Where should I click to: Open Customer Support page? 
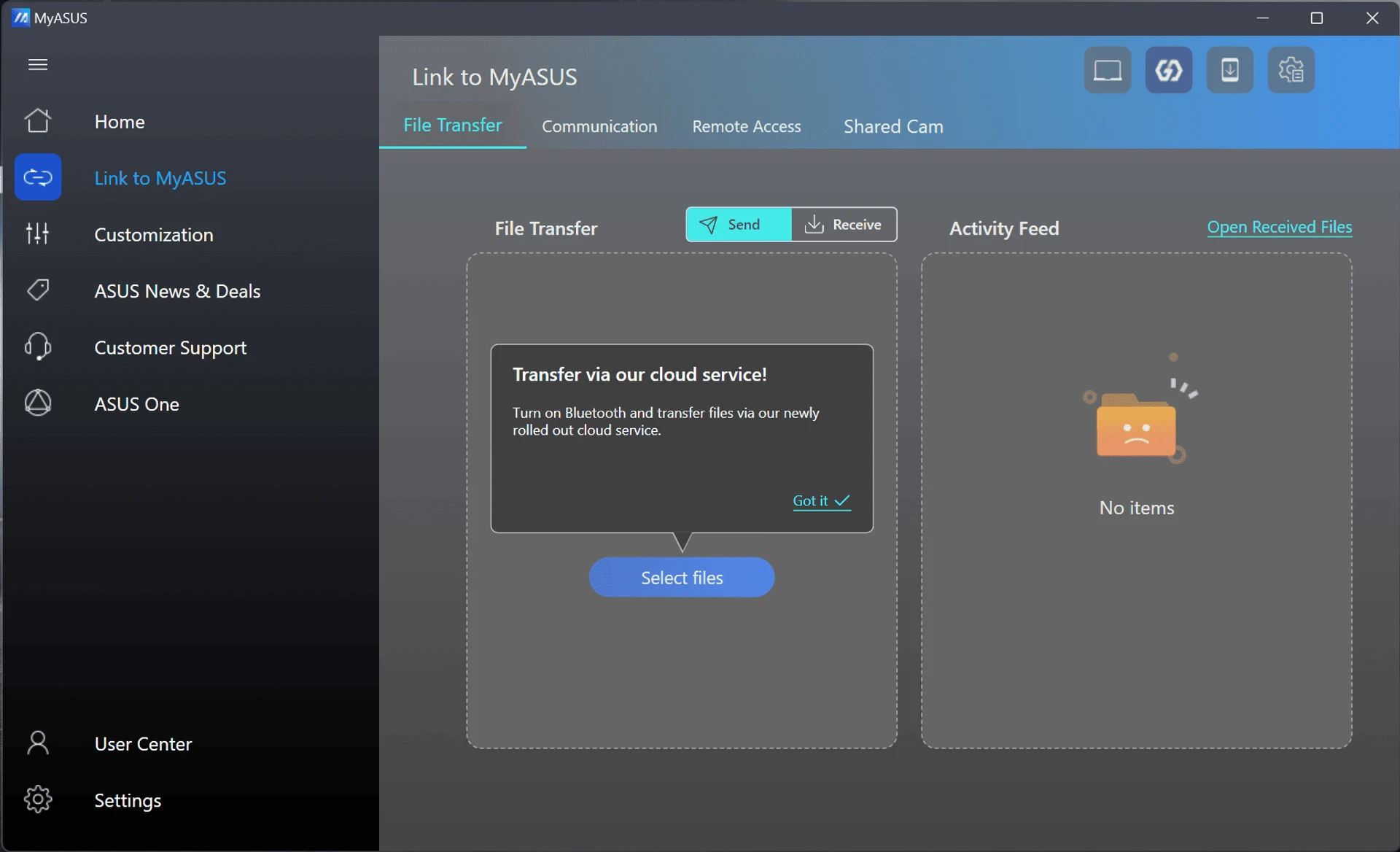click(x=171, y=348)
